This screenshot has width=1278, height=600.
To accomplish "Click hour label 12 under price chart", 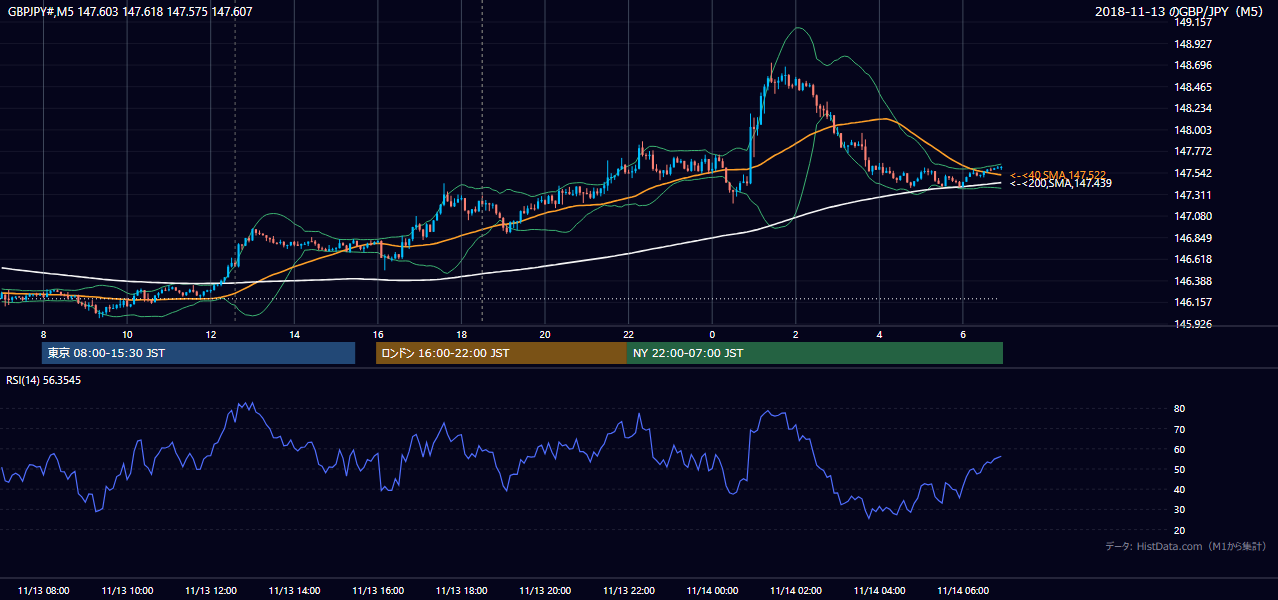I will coord(211,334).
